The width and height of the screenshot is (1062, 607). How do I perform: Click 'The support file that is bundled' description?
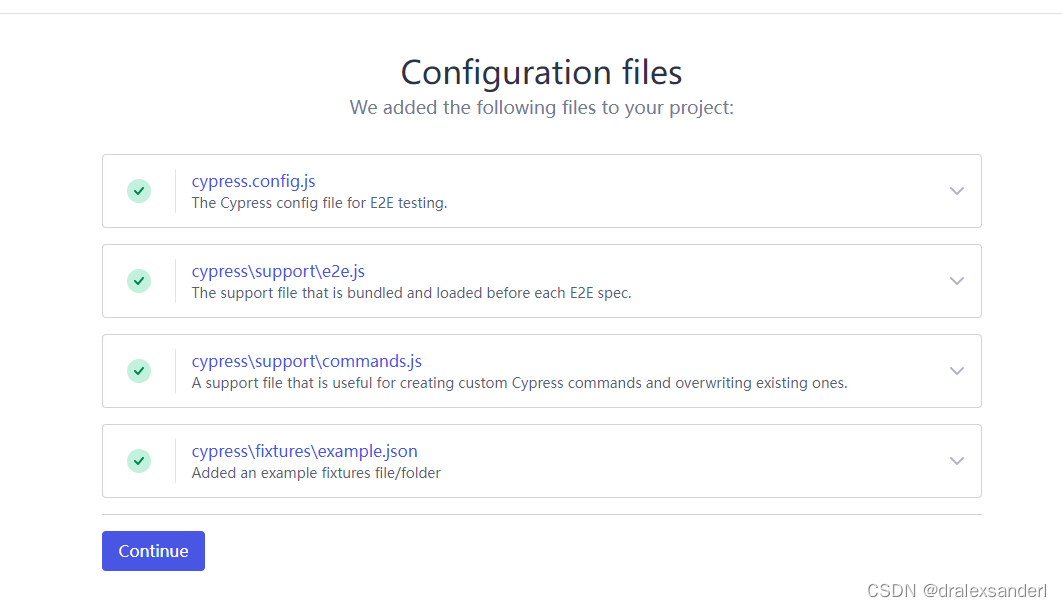coord(411,293)
